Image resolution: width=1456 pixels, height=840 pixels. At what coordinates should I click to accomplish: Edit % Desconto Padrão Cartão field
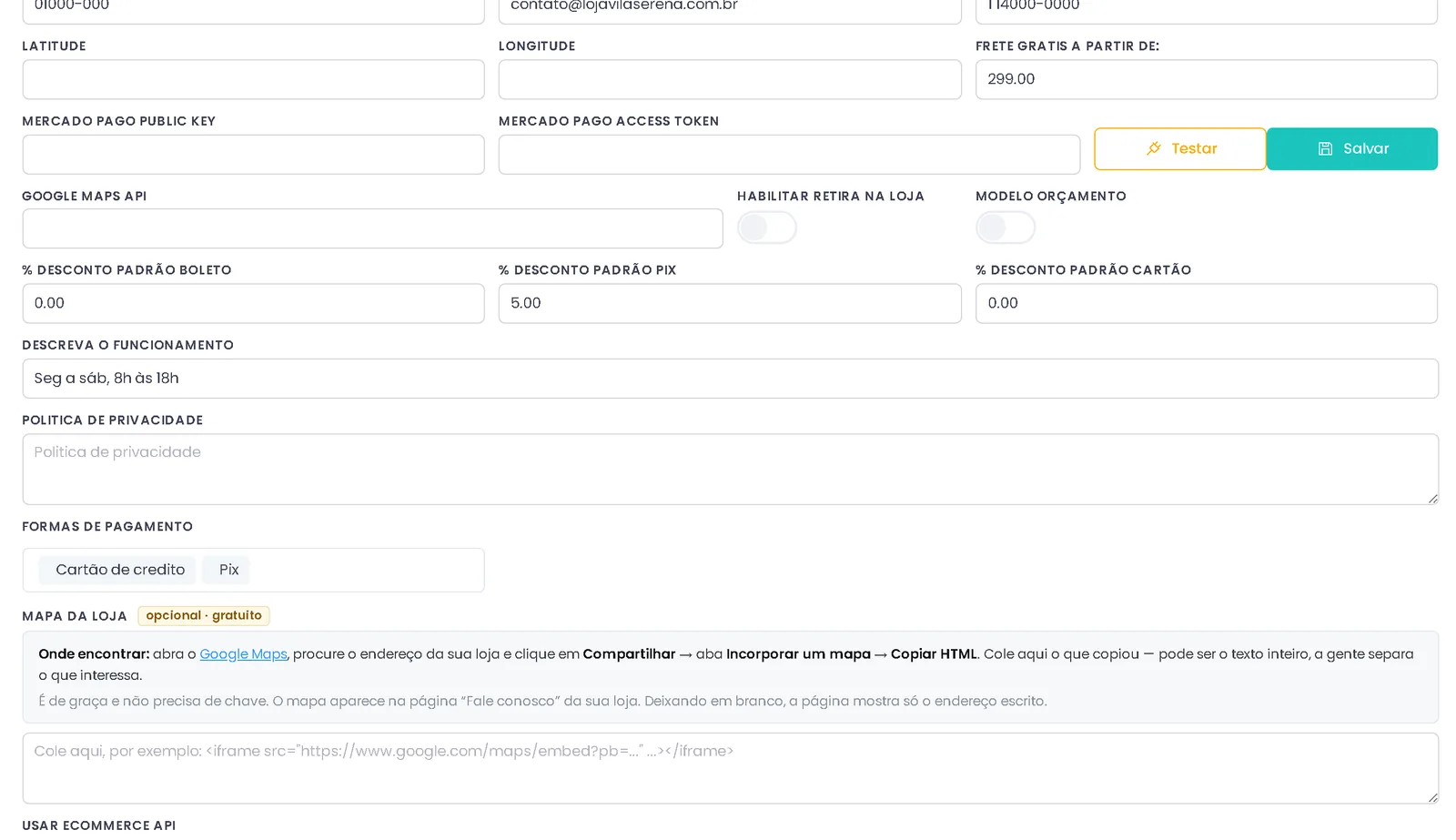(x=1207, y=303)
